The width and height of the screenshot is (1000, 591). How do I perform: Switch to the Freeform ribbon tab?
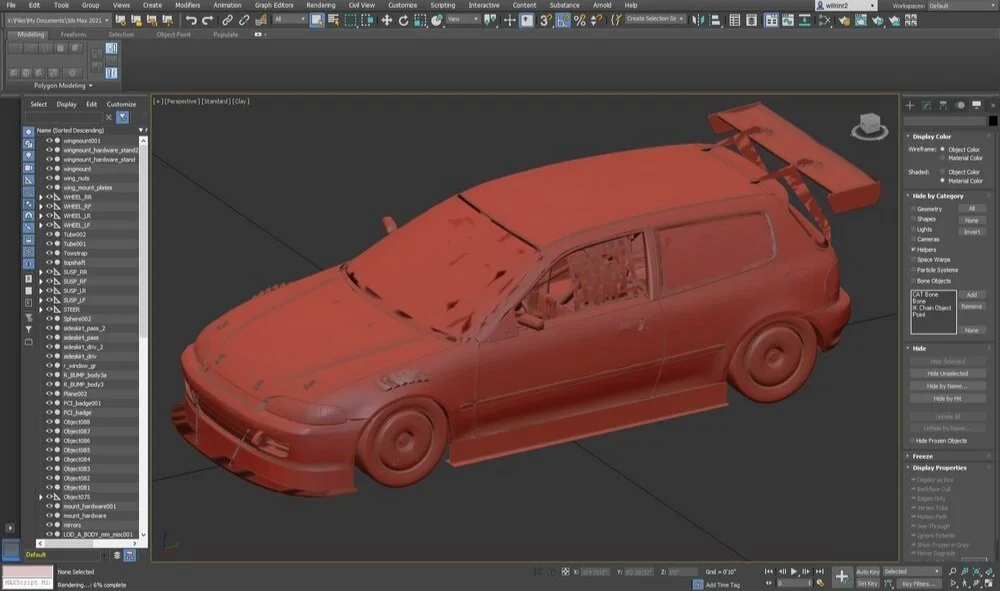click(73, 34)
